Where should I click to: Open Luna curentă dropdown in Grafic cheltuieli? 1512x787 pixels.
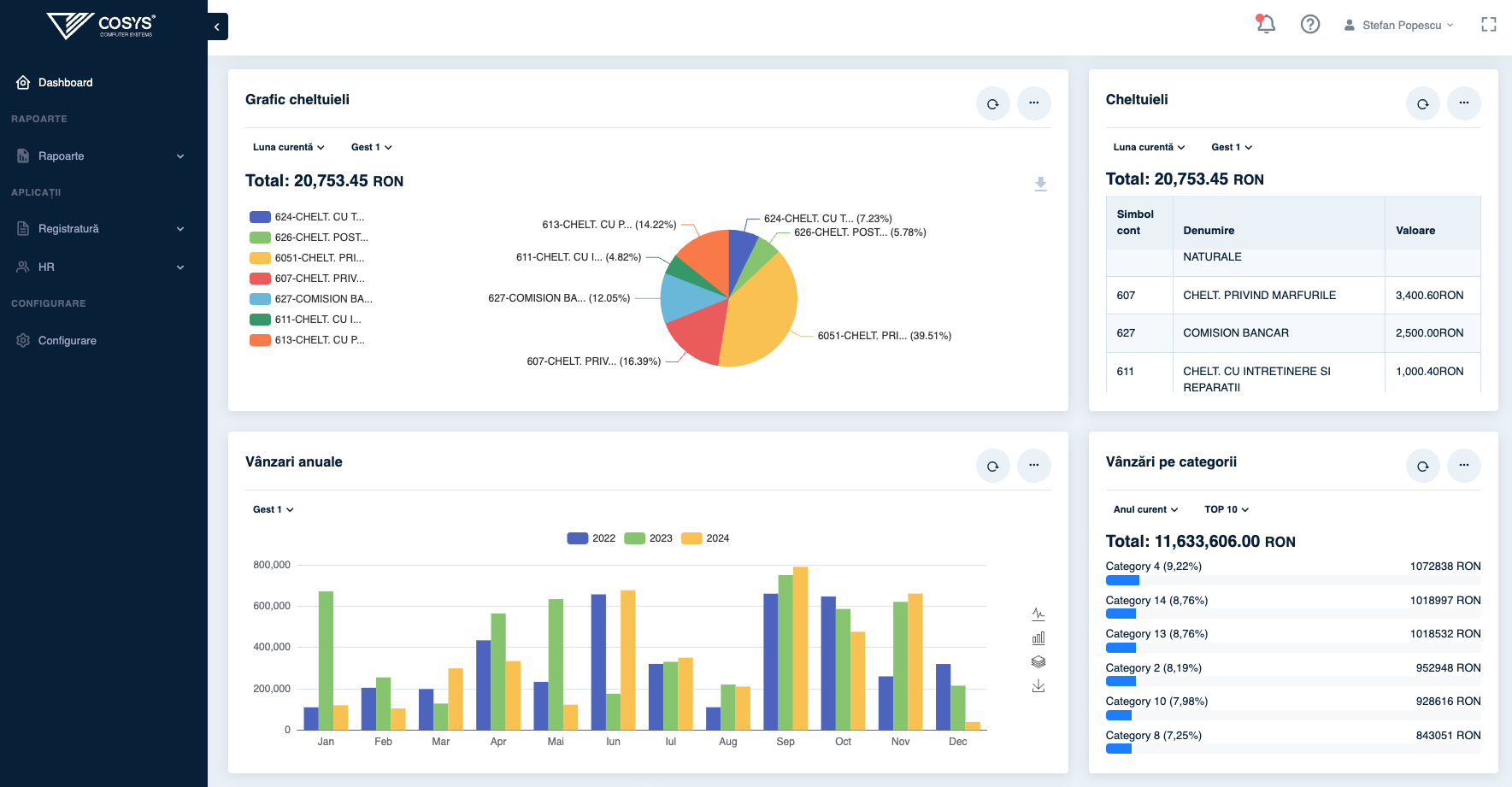(288, 147)
